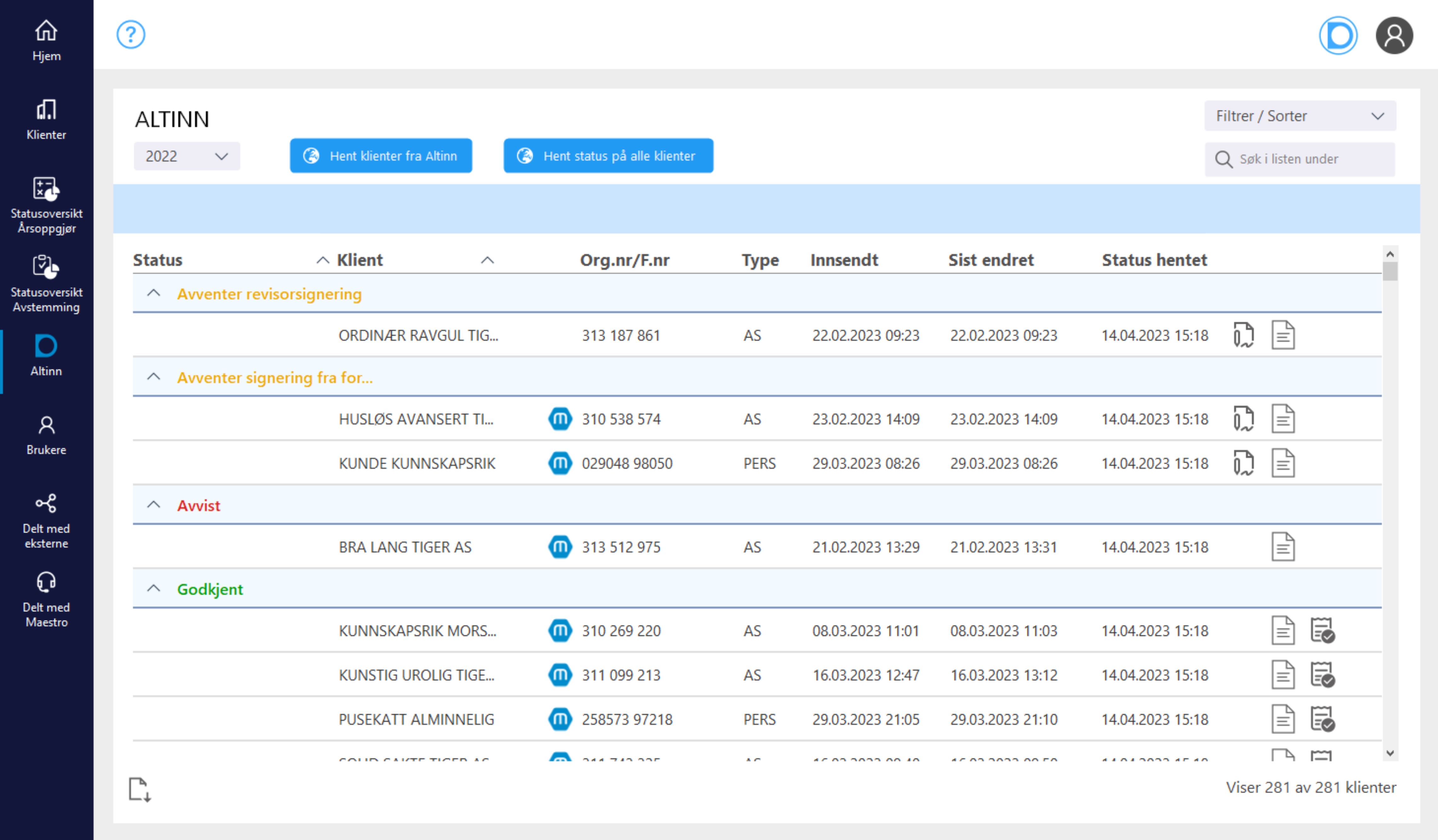This screenshot has height=840, width=1438.
Task: Open approved receipt icon for PUSEKATT ALMINNELIG
Action: (1322, 719)
